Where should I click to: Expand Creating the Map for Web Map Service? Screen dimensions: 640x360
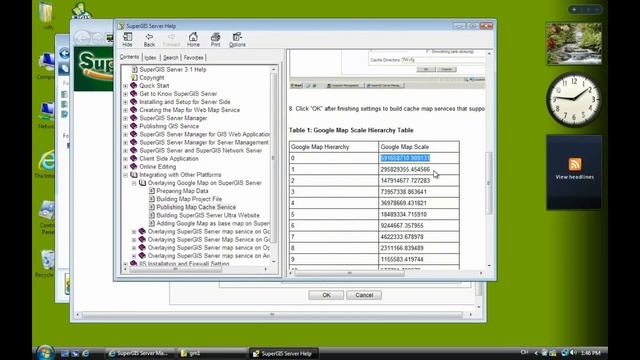tap(126, 110)
